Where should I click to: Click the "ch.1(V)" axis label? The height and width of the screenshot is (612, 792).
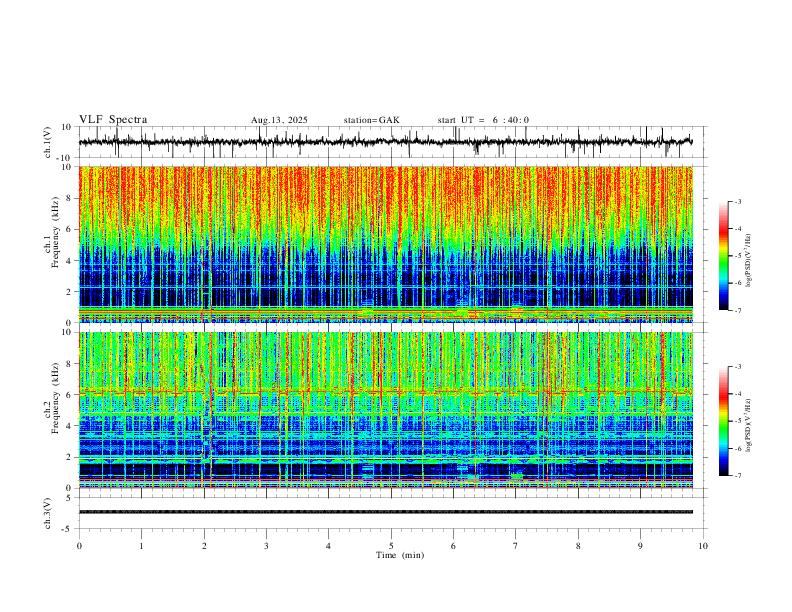[x=48, y=142]
